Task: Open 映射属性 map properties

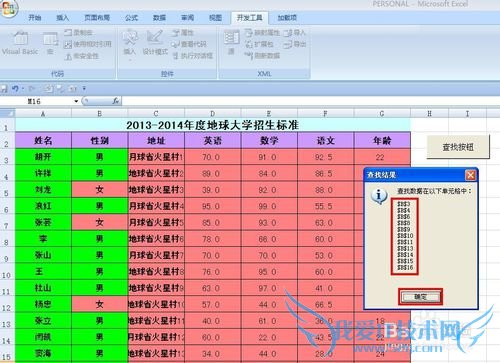Action: point(262,33)
